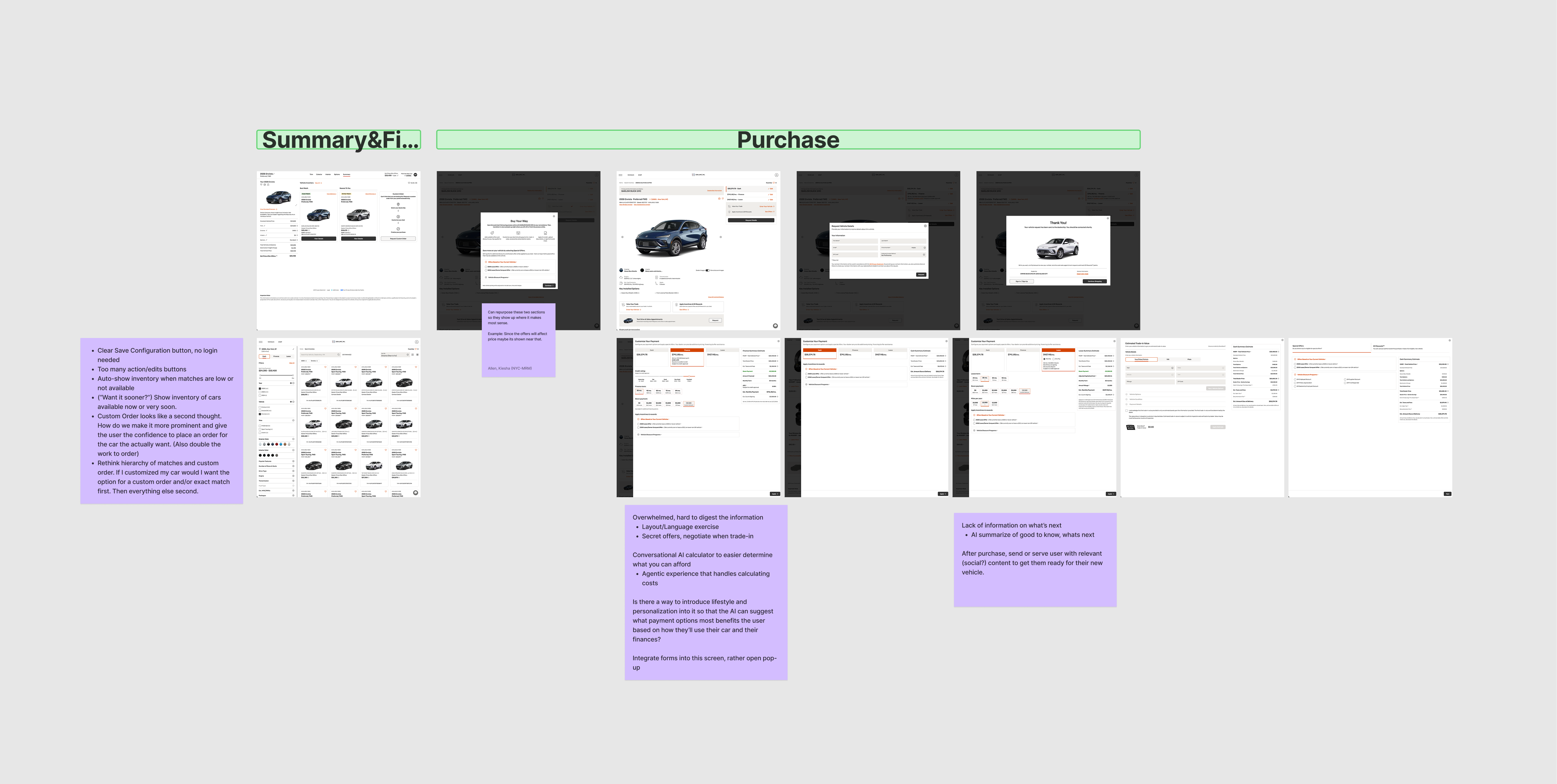
Task: Open hamburger menu on Search Inventory page
Action: point(261,342)
